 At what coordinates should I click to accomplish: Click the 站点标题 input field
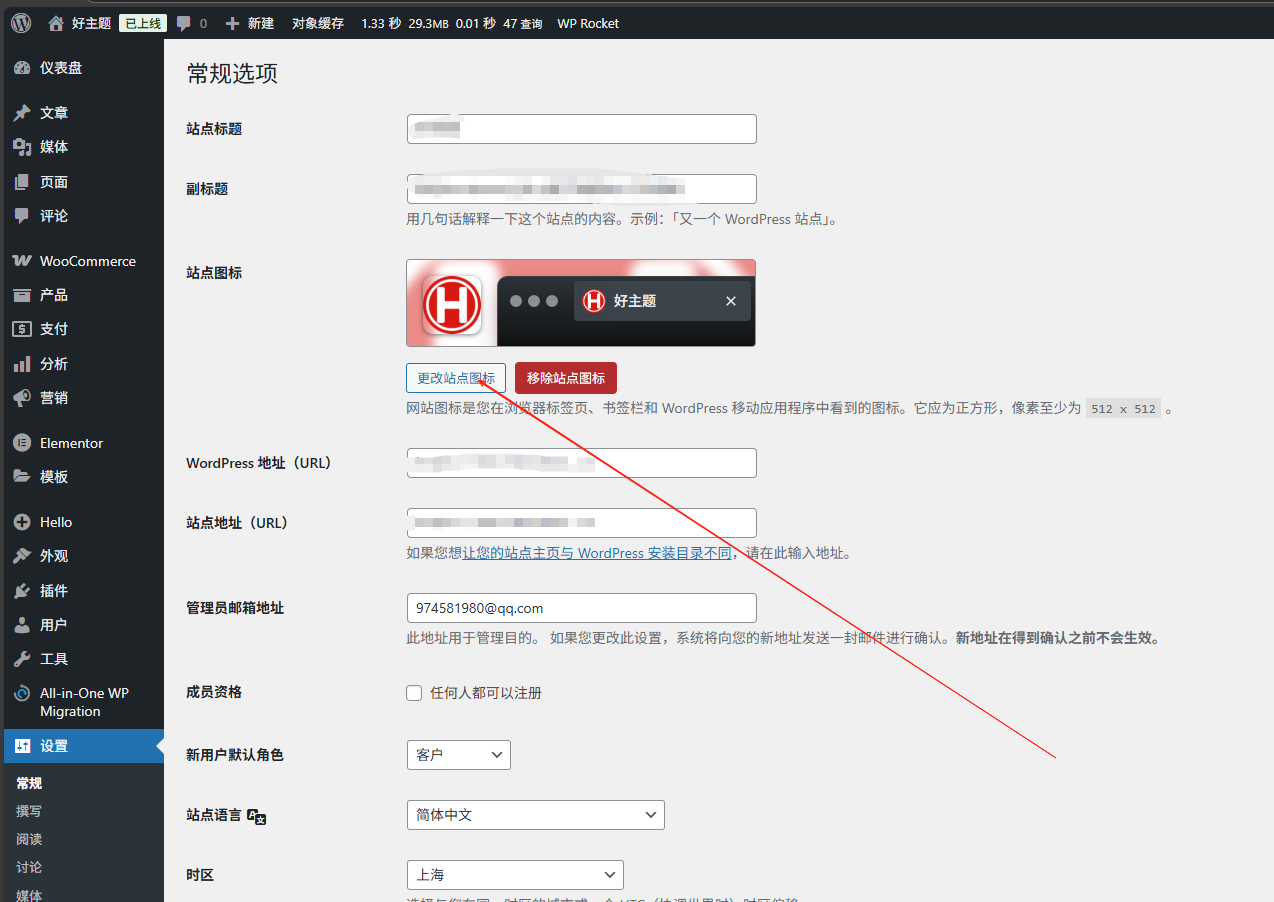(x=582, y=129)
